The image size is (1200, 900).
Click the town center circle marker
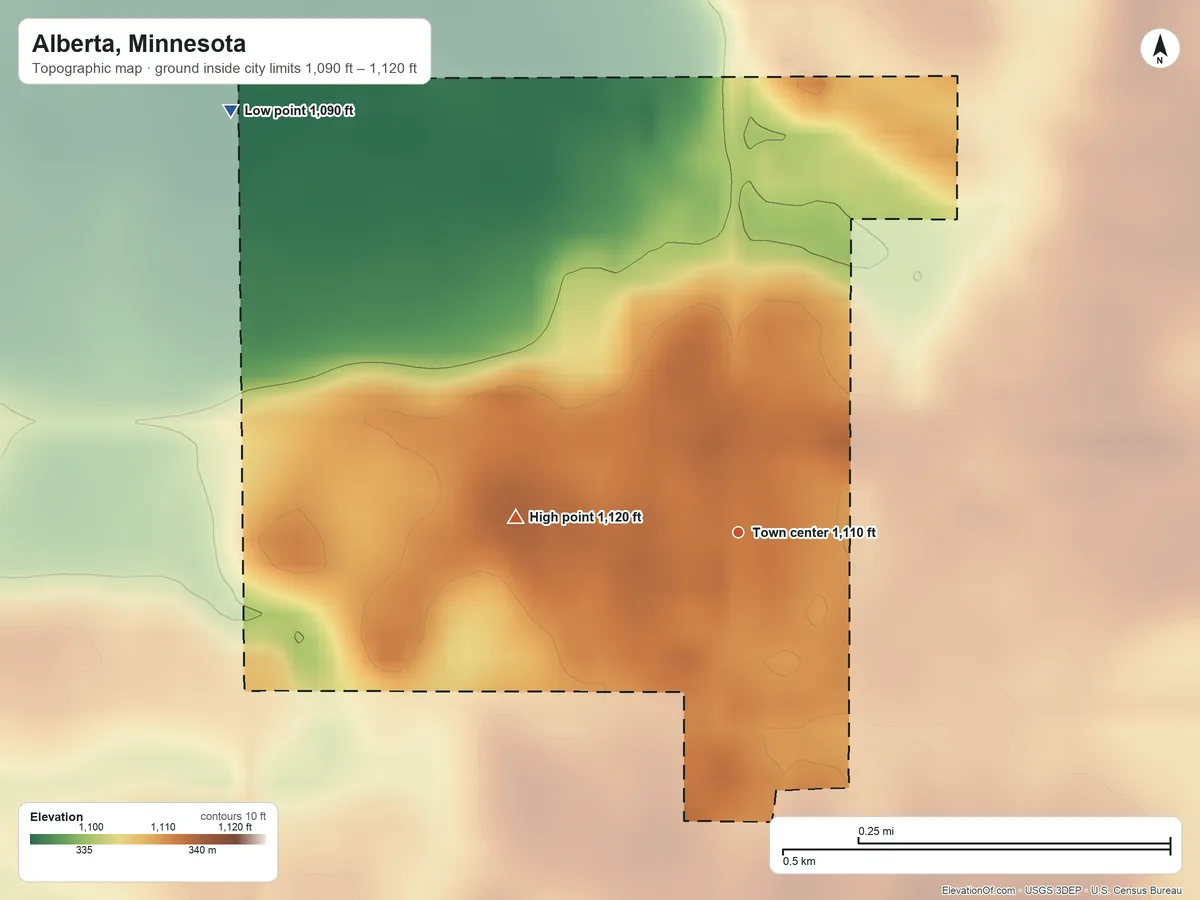738,533
